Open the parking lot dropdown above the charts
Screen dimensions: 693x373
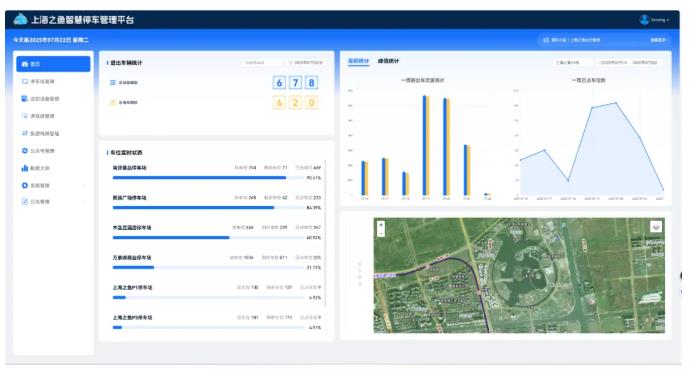pos(573,63)
